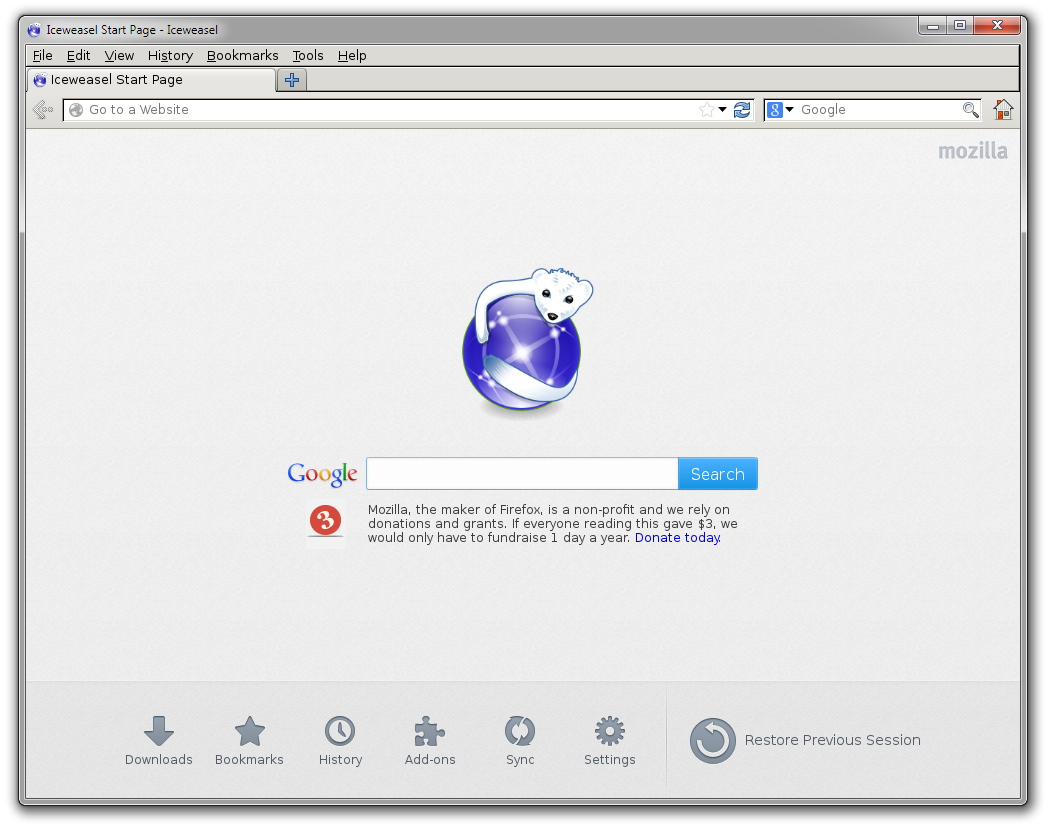Open the Edit menu
Screen dimensions: 1047x826
[x=78, y=55]
